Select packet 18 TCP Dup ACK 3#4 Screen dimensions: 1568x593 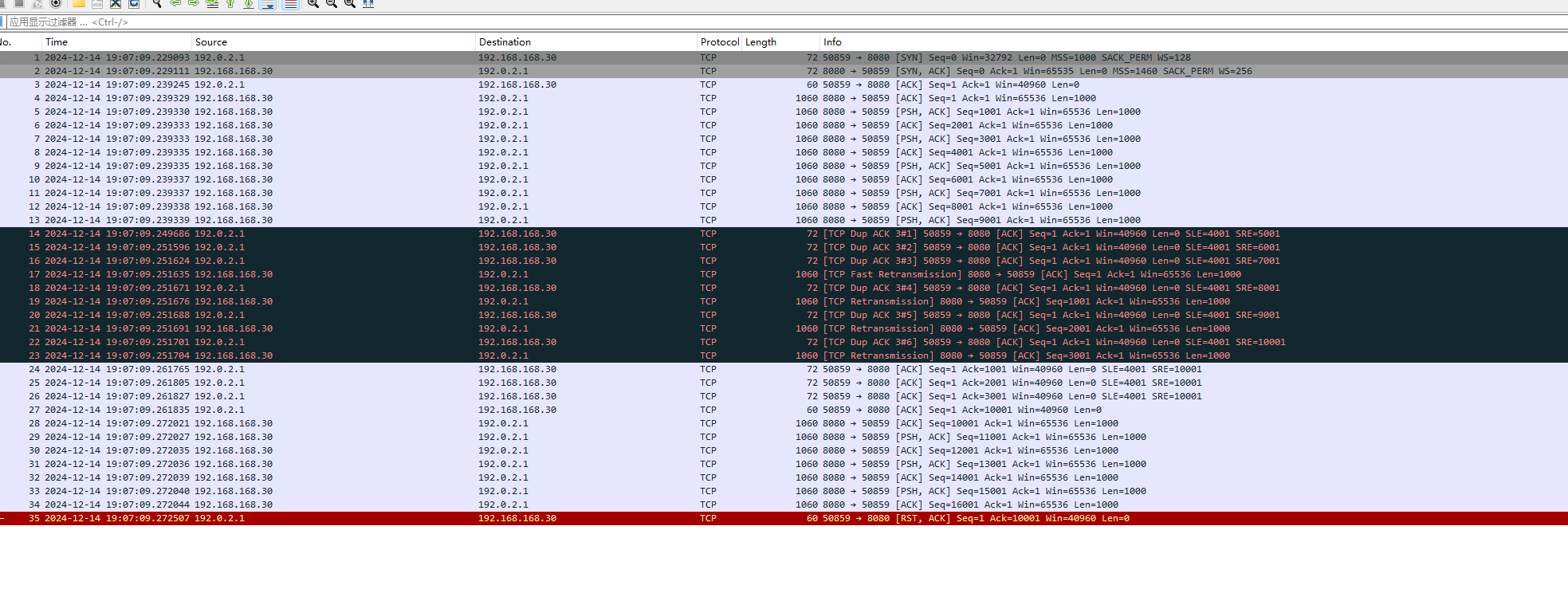click(784, 288)
